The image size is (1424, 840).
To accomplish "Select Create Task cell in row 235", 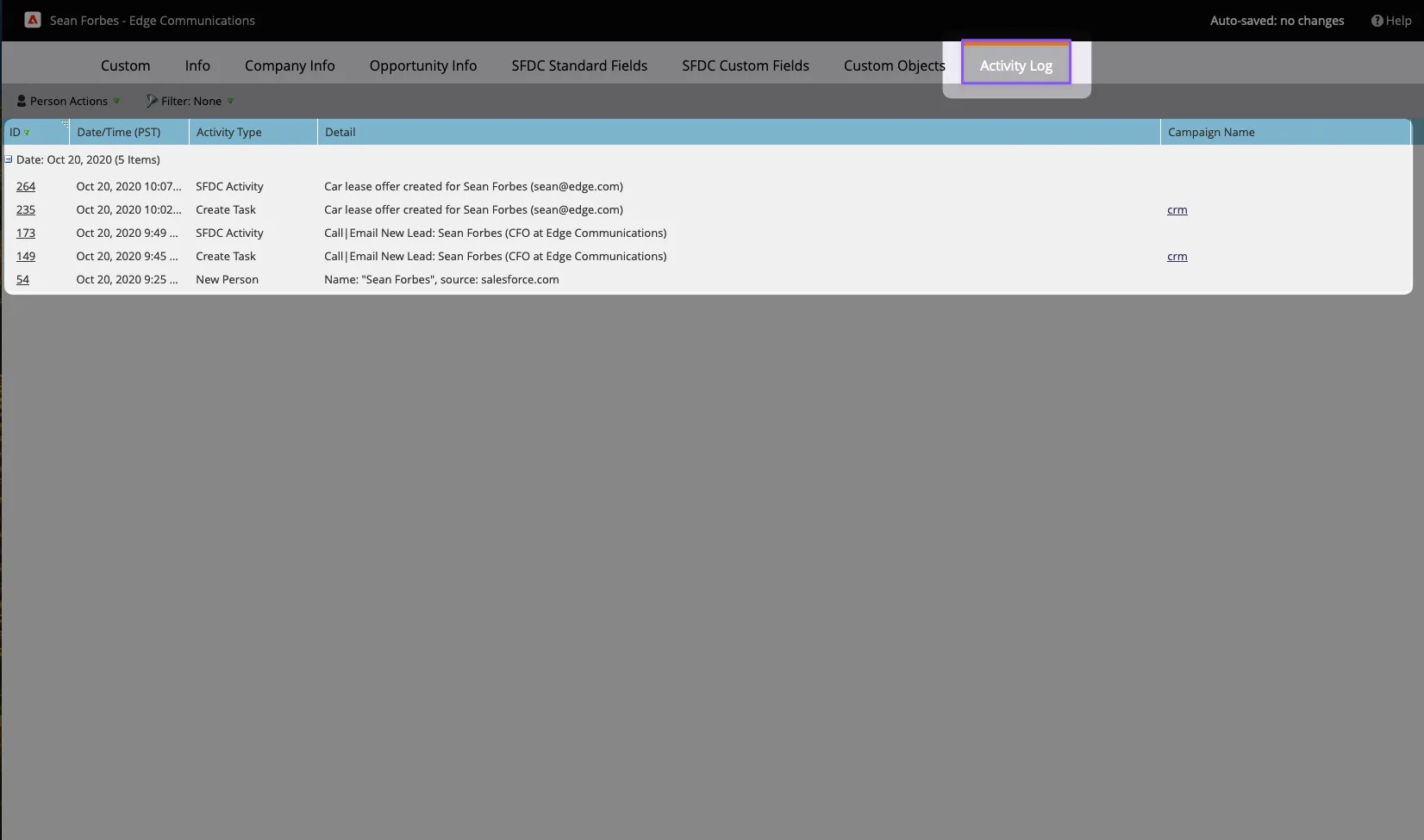I will (226, 209).
